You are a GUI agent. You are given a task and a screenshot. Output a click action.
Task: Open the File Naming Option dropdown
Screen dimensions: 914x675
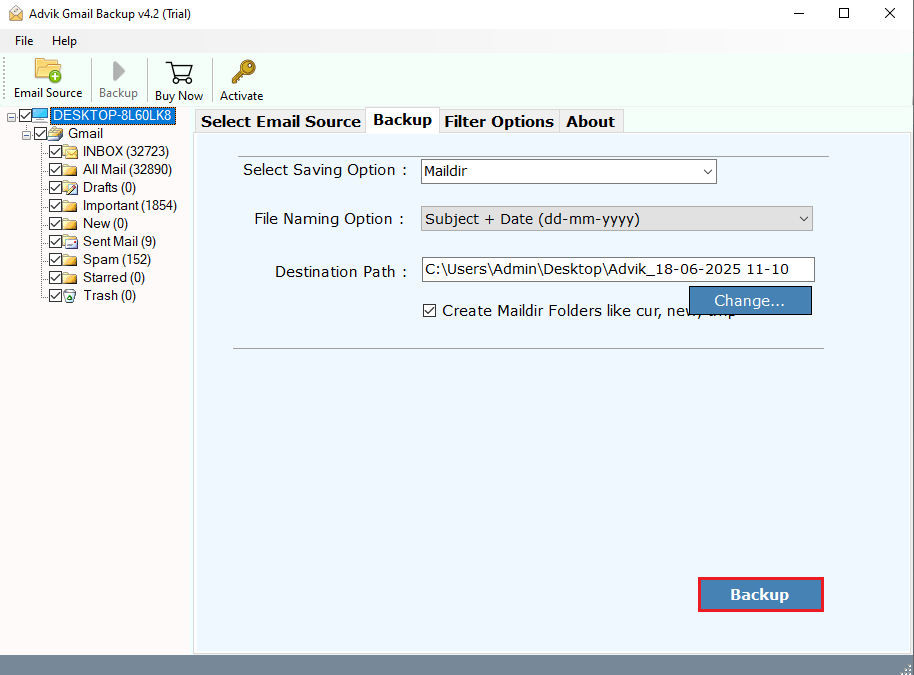617,219
